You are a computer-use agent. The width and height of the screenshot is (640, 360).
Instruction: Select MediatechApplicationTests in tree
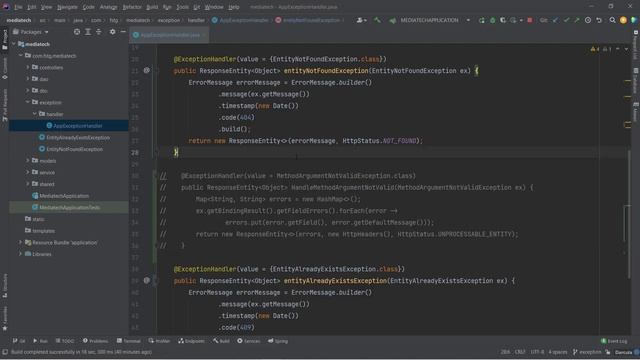coord(69,207)
